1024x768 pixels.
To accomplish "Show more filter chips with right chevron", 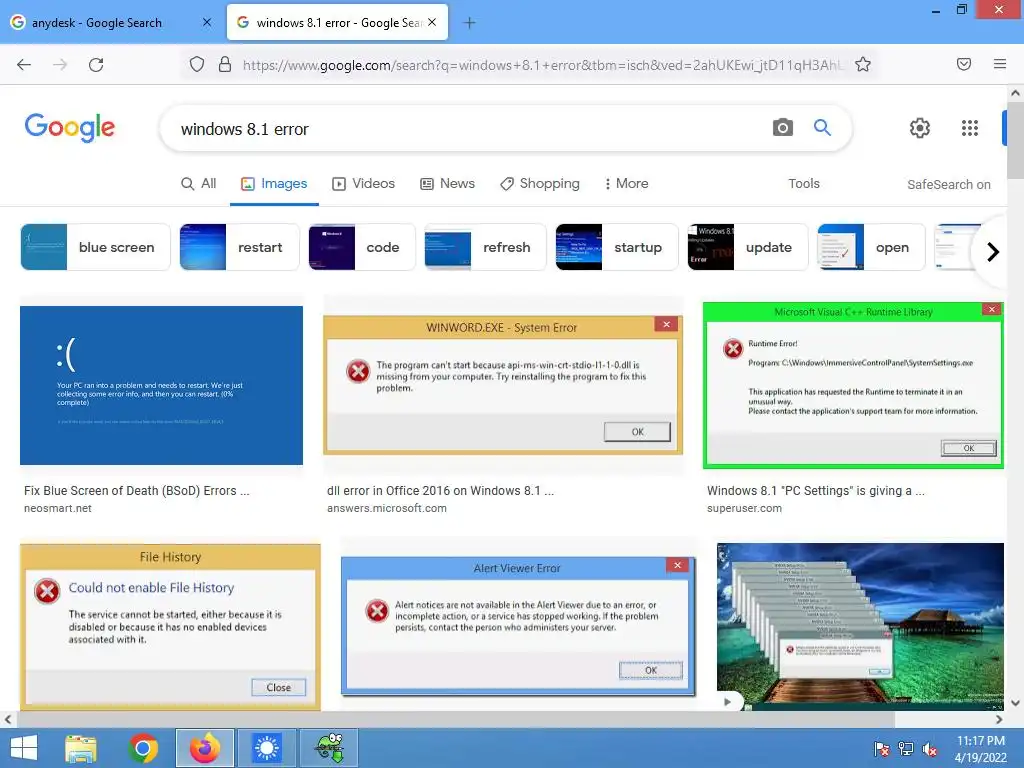I will pyautogui.click(x=993, y=251).
